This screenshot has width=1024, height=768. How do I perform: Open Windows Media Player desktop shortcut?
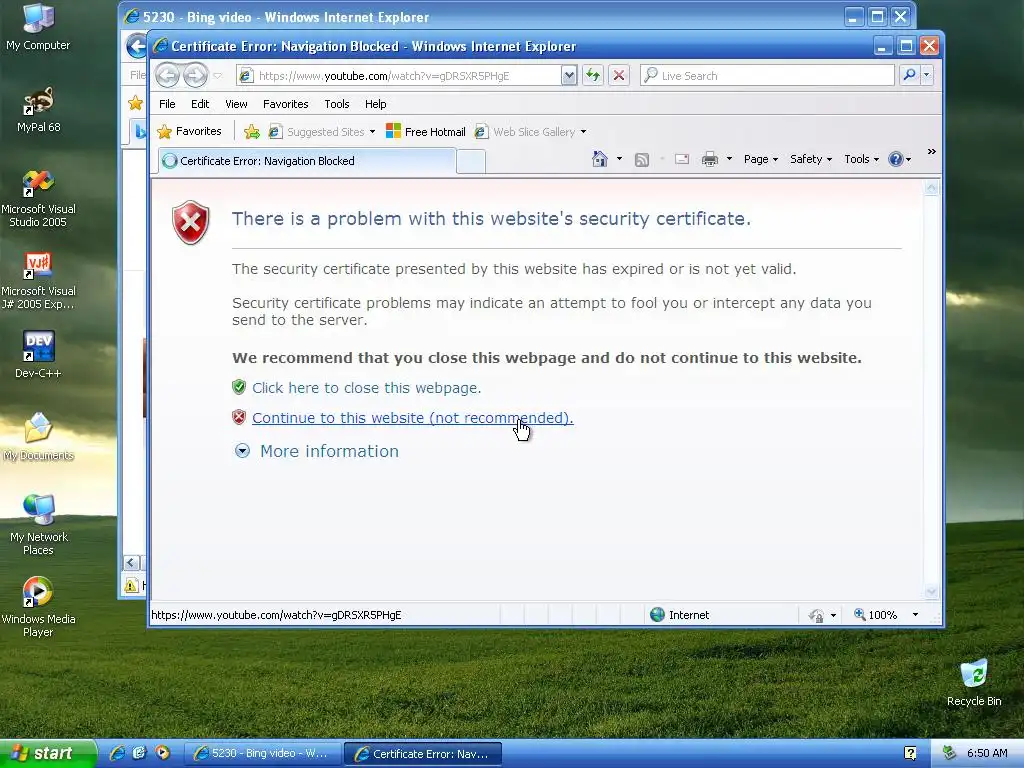38,607
